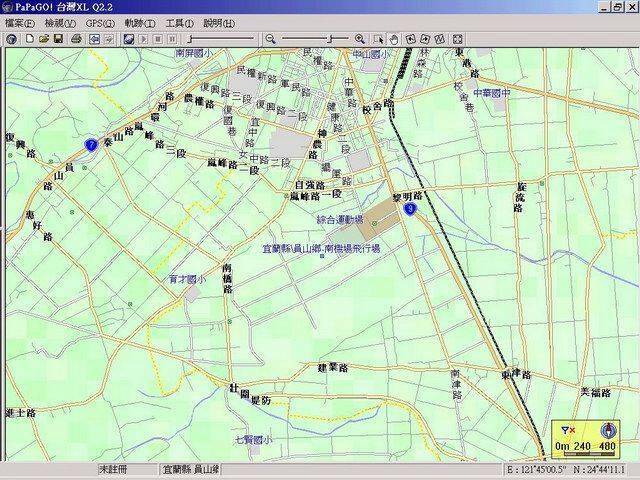Image resolution: width=640 pixels, height=480 pixels.
Task: Open the 說明(H) menu
Action: (219, 23)
